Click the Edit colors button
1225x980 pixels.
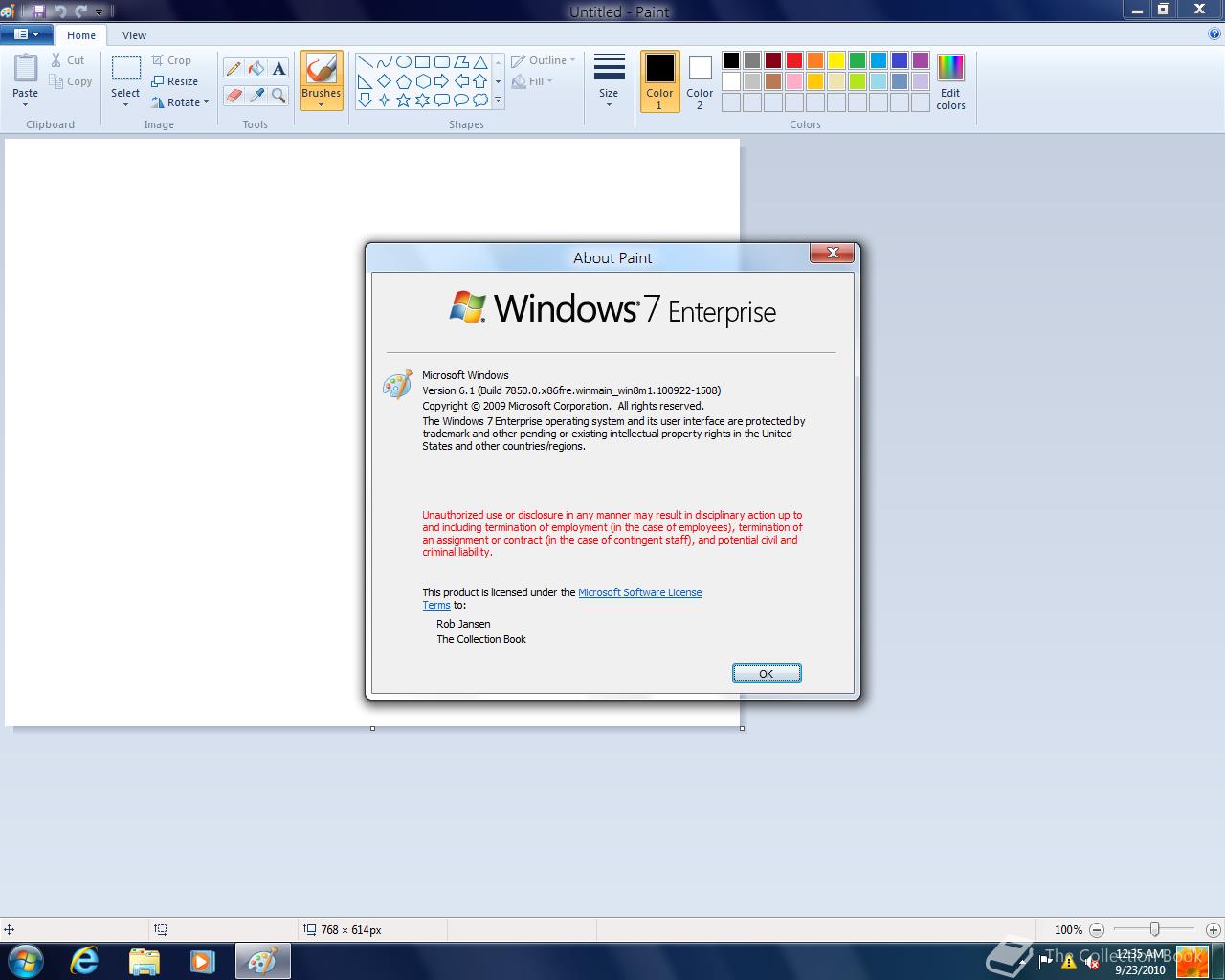(950, 82)
